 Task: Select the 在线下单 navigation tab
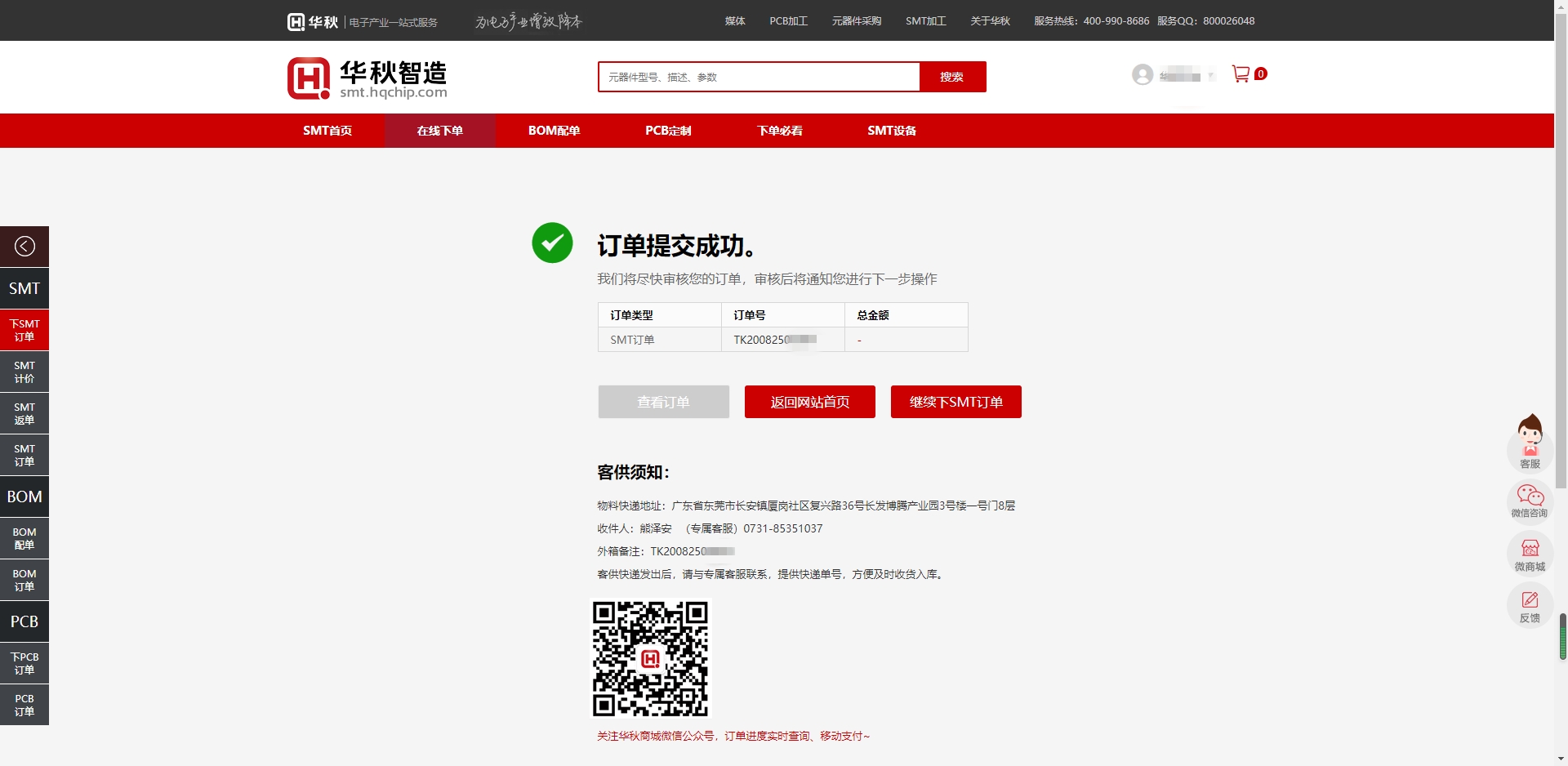coord(439,131)
